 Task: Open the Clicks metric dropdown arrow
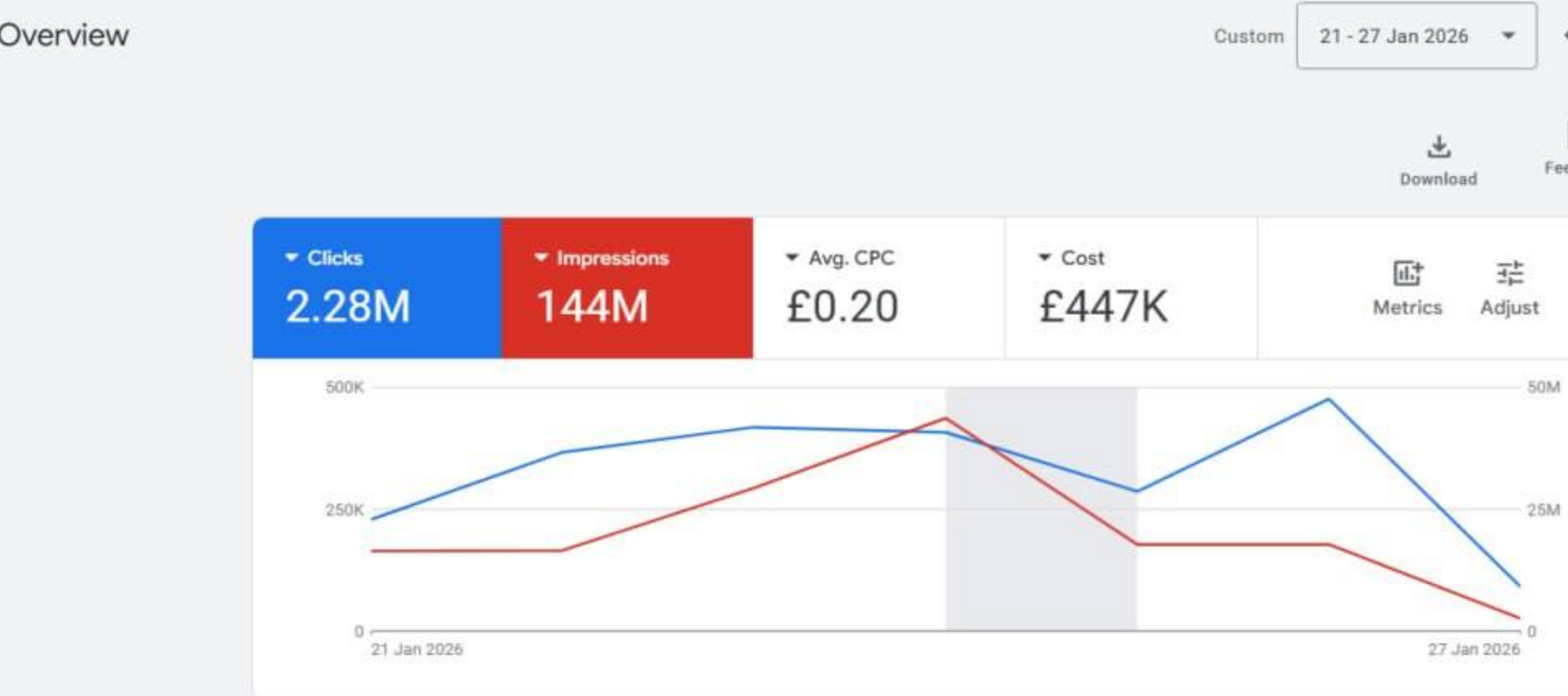click(x=290, y=258)
